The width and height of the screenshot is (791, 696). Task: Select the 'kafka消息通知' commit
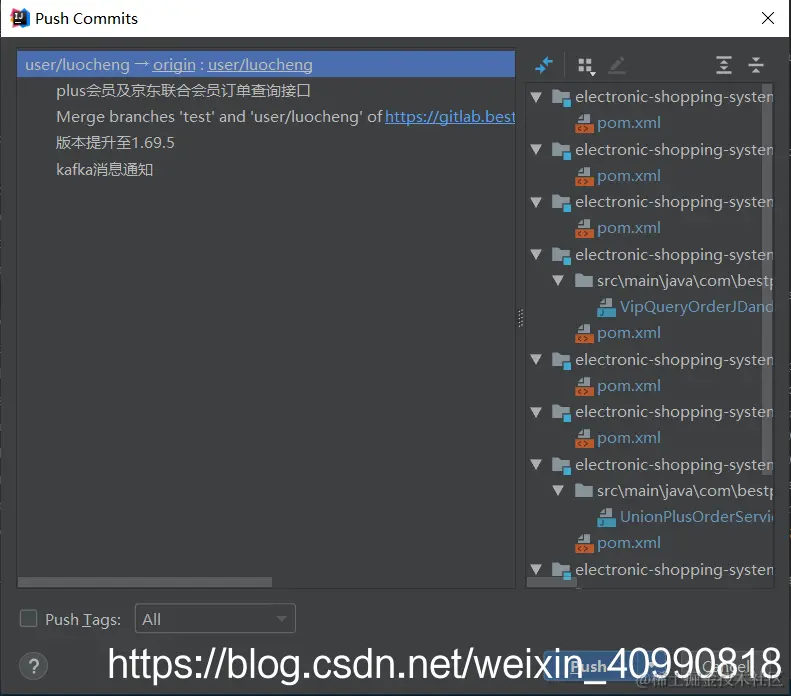[x=104, y=169]
